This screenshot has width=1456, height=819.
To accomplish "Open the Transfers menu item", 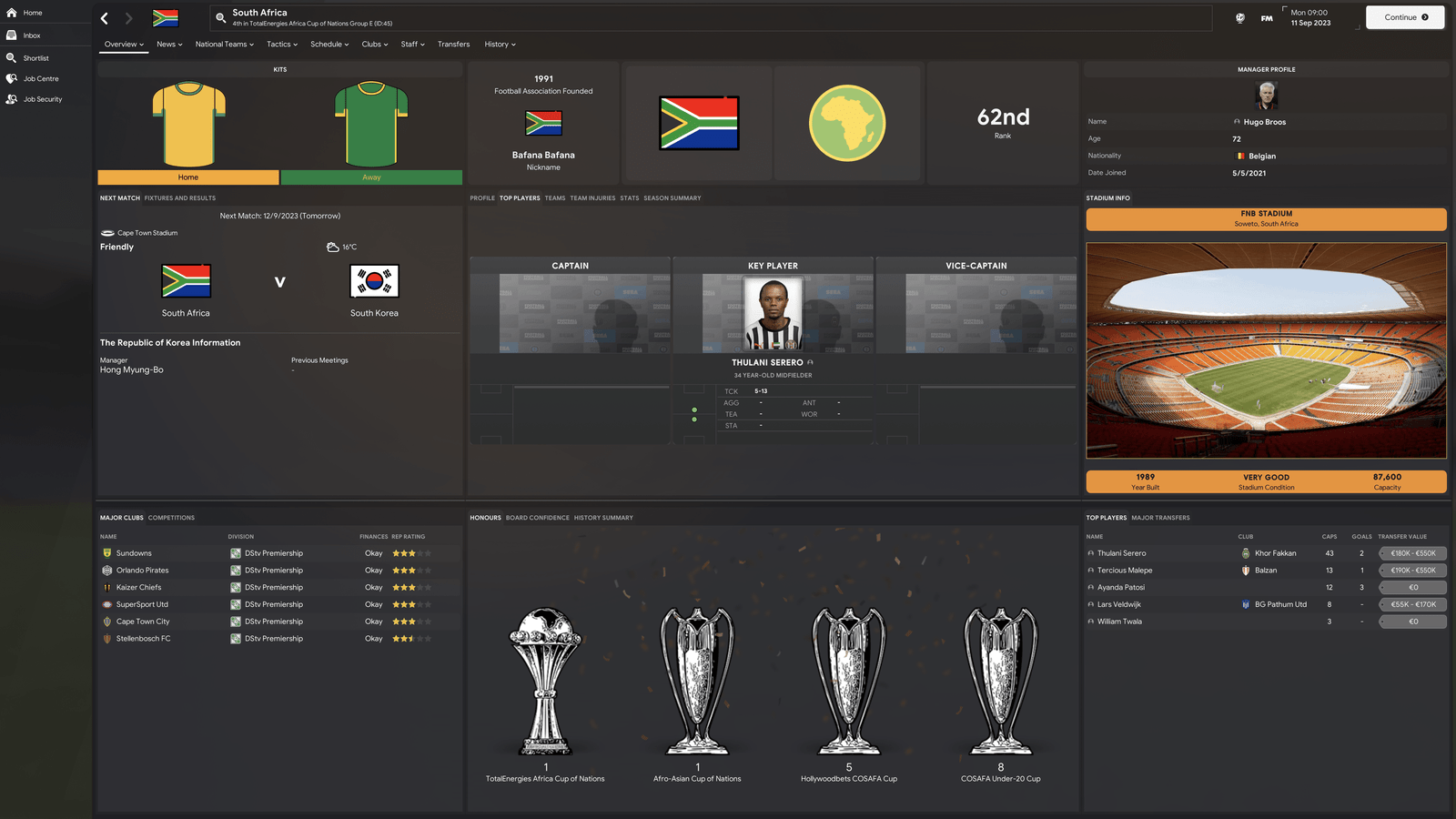I will point(453,44).
